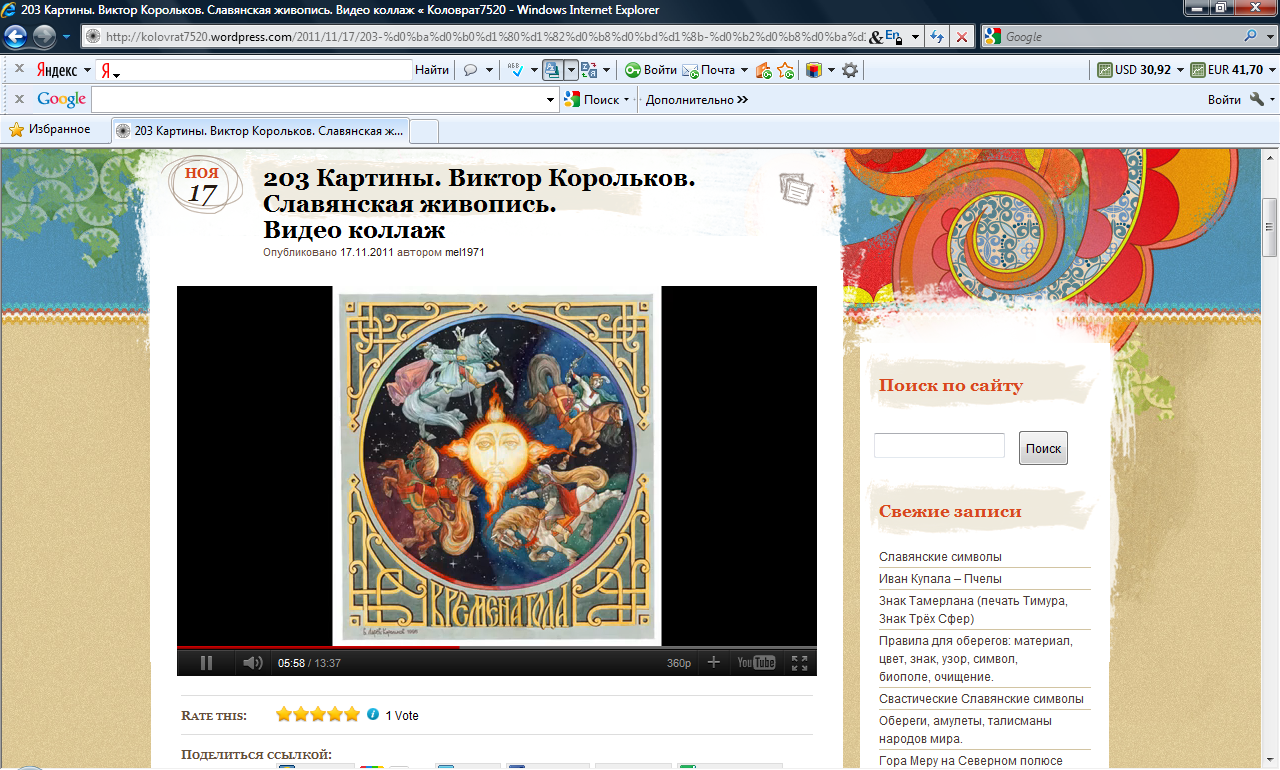This screenshot has width=1280, height=770.
Task: Click the Yandex money wallet icon
Action: pos(764,70)
